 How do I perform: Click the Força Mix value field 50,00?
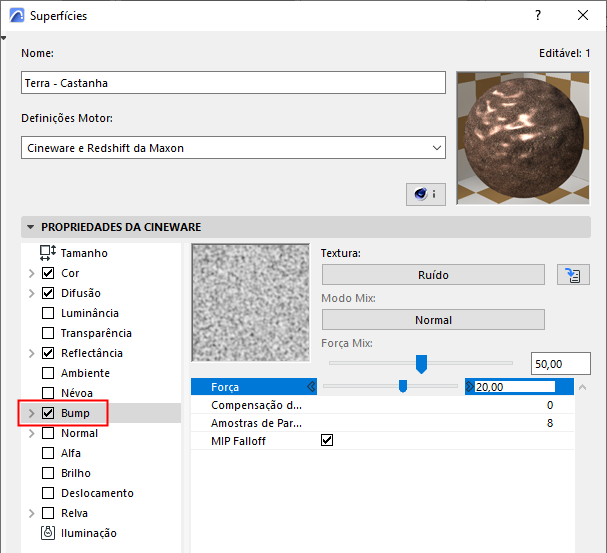click(561, 363)
